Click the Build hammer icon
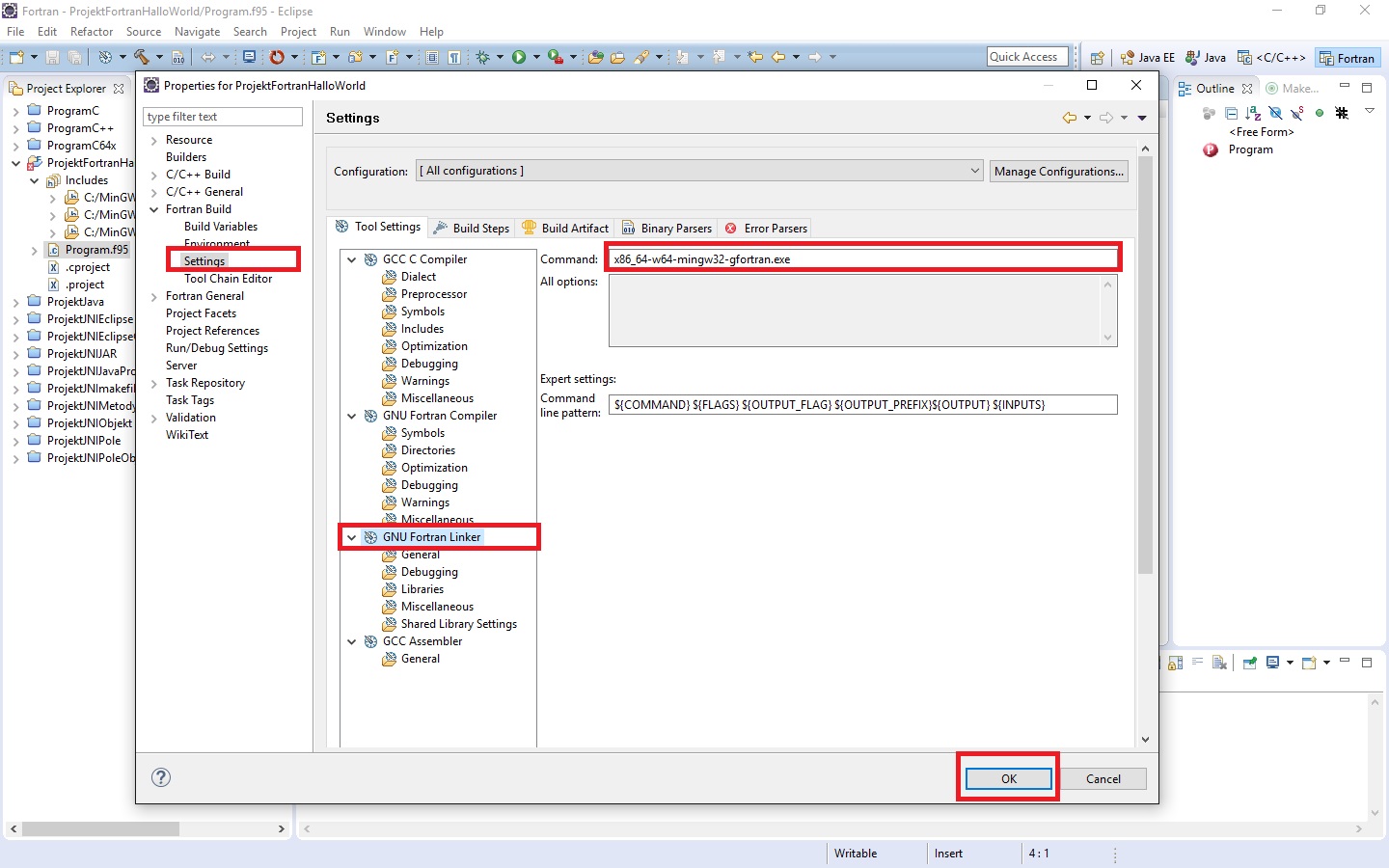This screenshot has height=868, width=1389. (141, 57)
